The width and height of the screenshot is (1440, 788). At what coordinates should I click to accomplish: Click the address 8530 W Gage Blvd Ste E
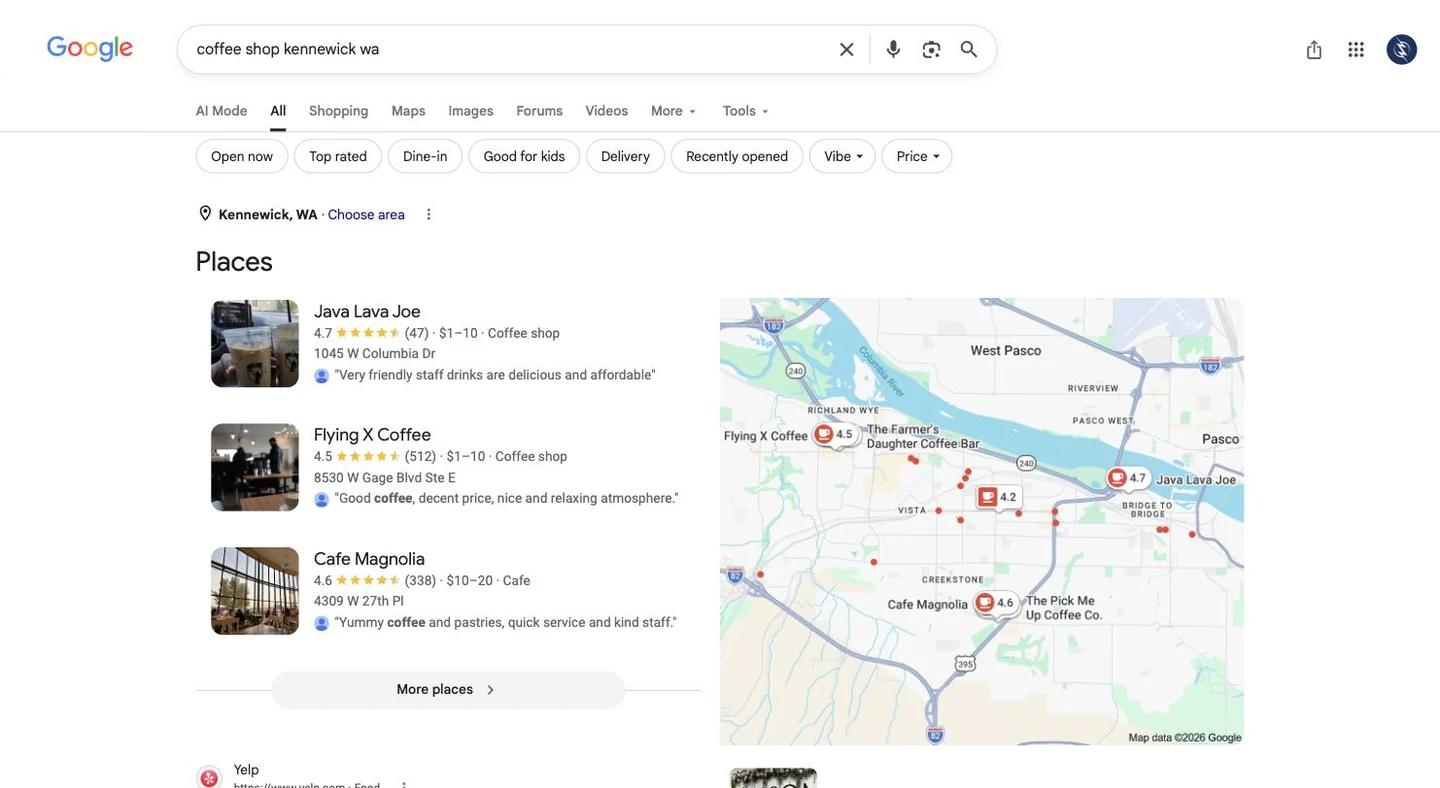click(384, 478)
